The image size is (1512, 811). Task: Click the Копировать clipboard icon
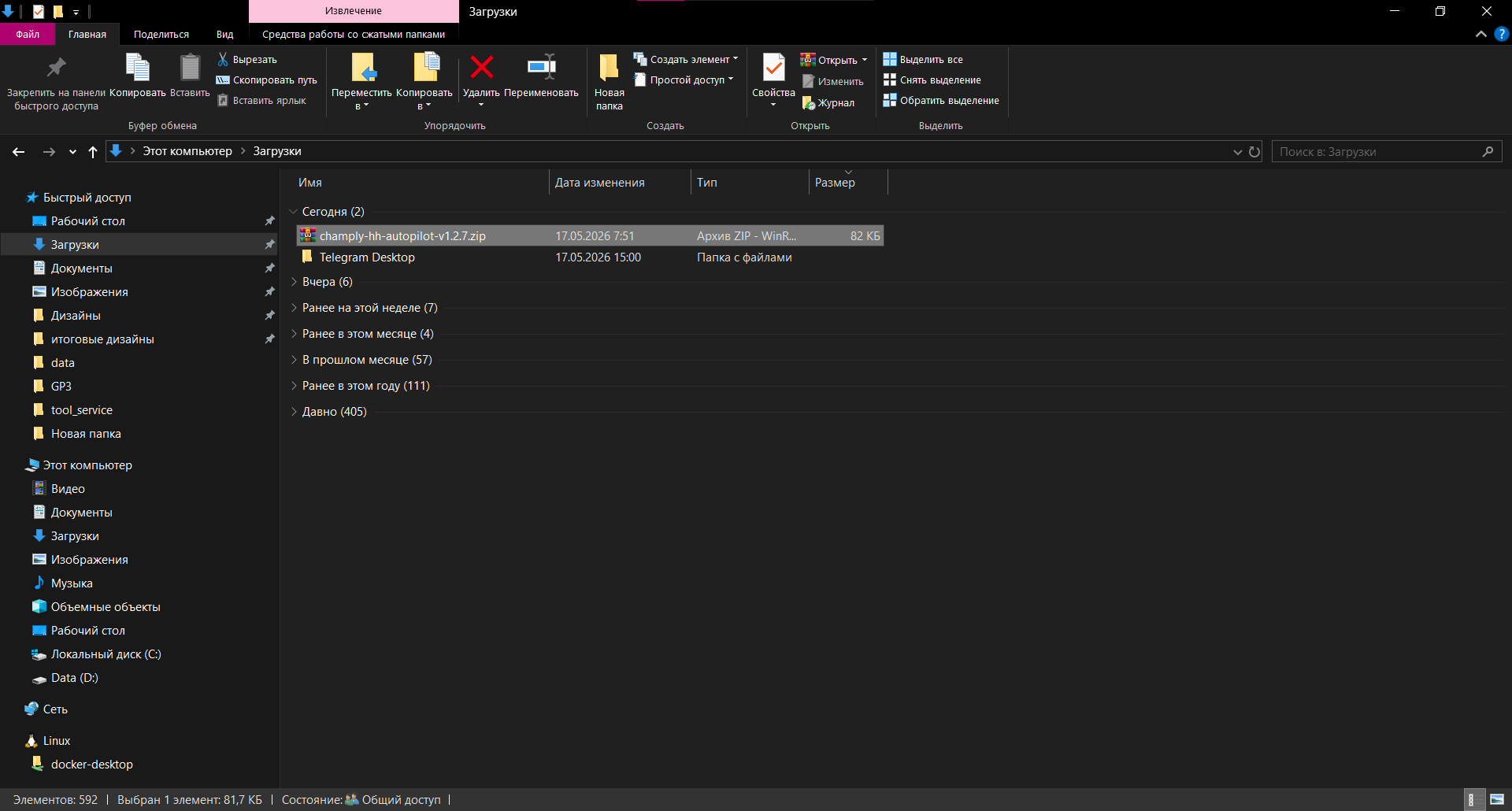(138, 68)
